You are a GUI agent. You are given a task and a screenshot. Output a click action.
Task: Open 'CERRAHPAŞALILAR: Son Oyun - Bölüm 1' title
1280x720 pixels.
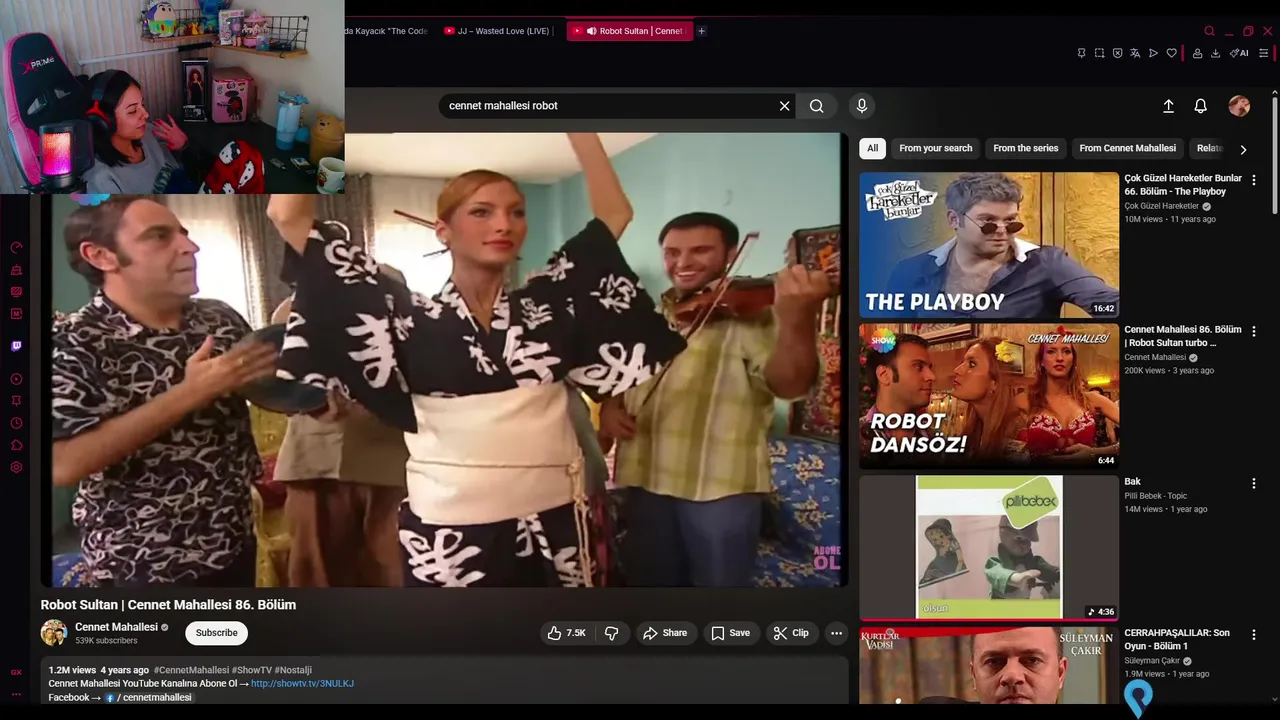tap(1177, 639)
